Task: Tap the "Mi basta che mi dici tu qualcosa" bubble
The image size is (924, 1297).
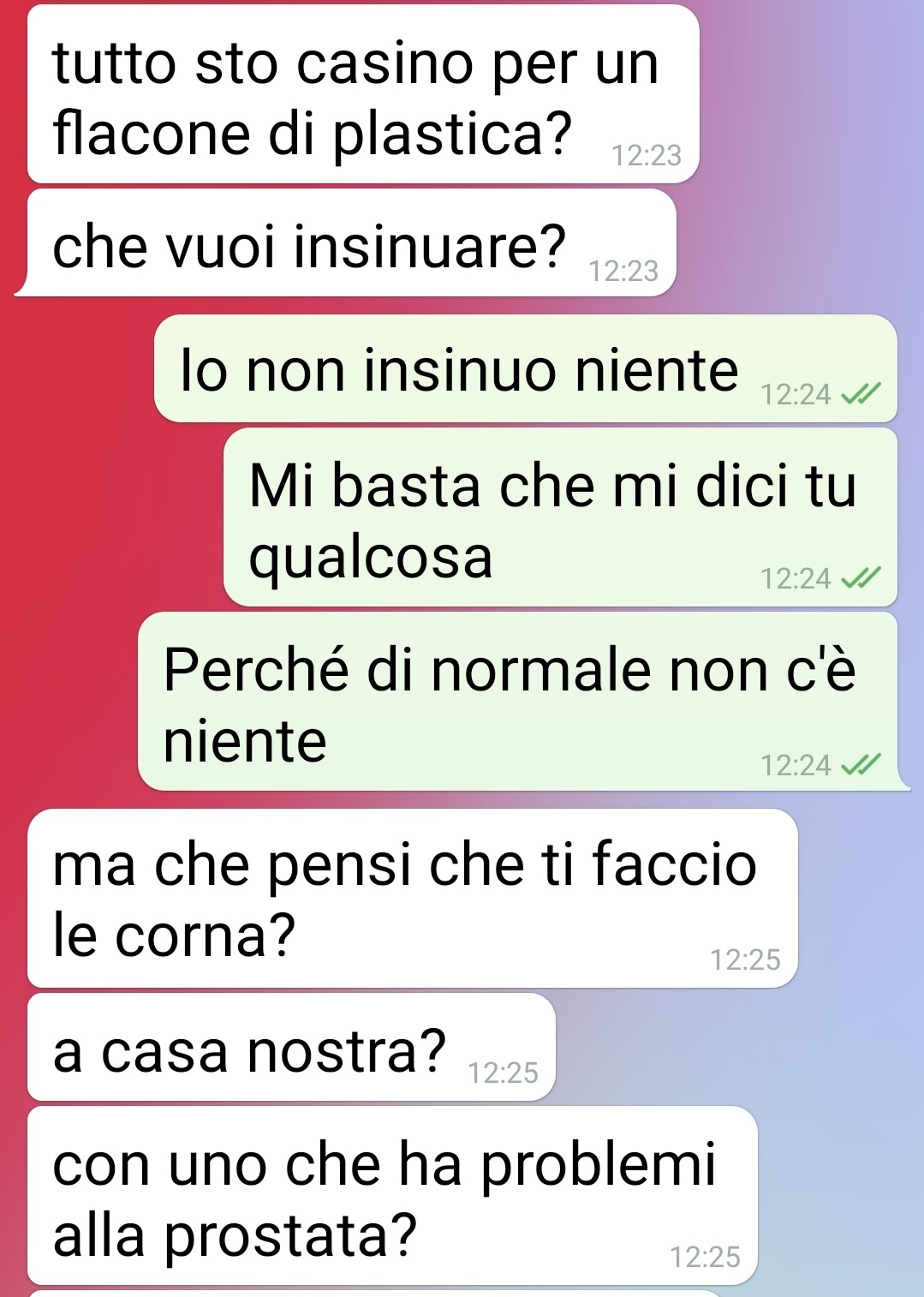Action: (560, 517)
